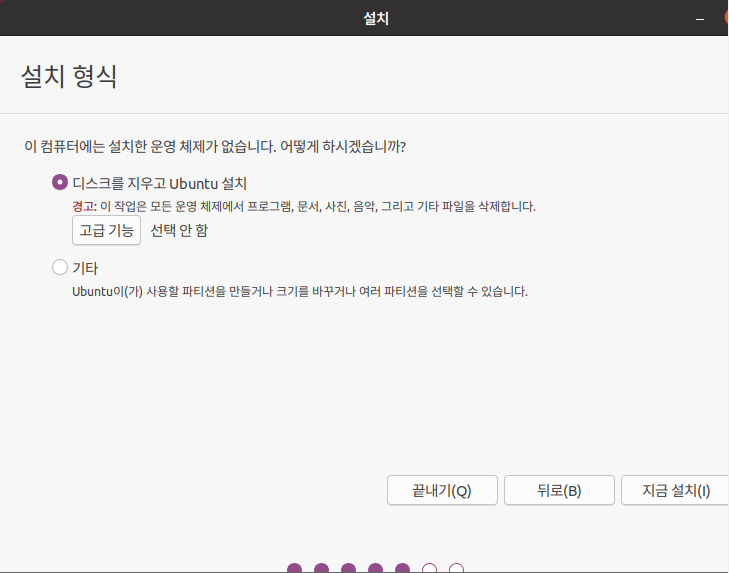The height and width of the screenshot is (573, 729).
Task: Select '디스크를 지우고 Ubuntu 설치' radio option
Action: coord(60,182)
